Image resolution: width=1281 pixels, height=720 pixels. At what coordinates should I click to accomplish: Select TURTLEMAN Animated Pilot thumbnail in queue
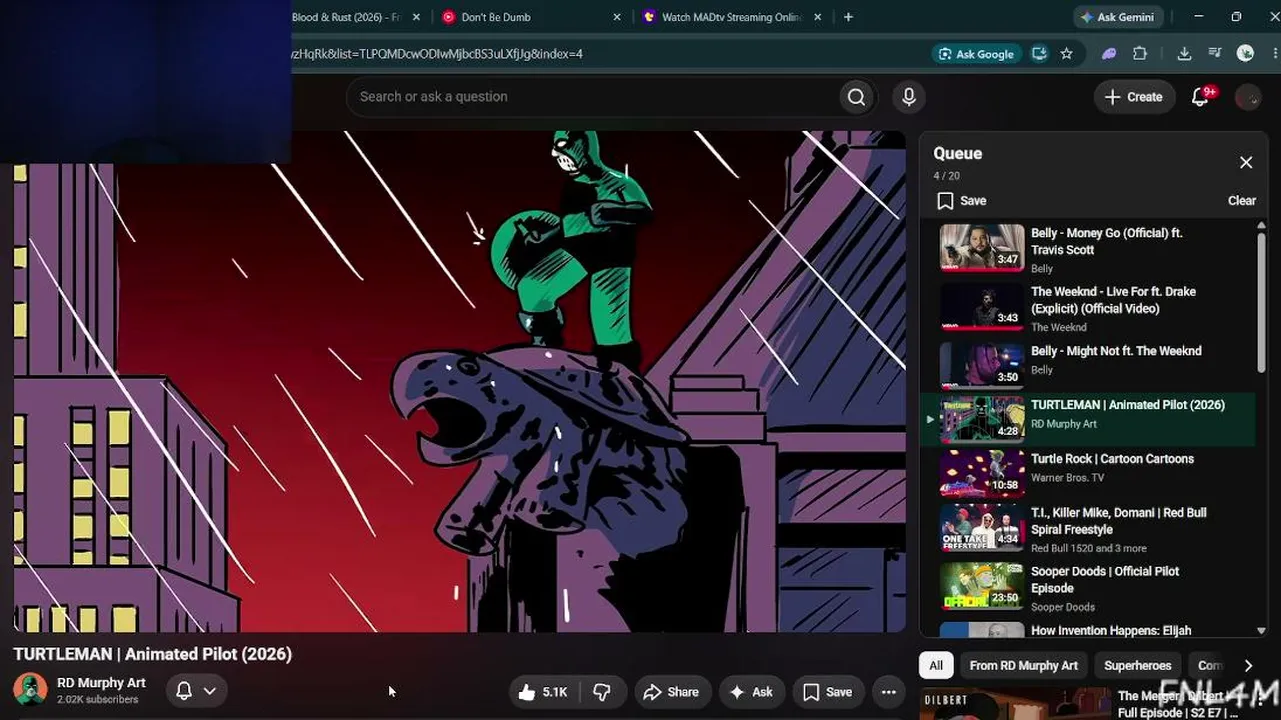click(982, 420)
